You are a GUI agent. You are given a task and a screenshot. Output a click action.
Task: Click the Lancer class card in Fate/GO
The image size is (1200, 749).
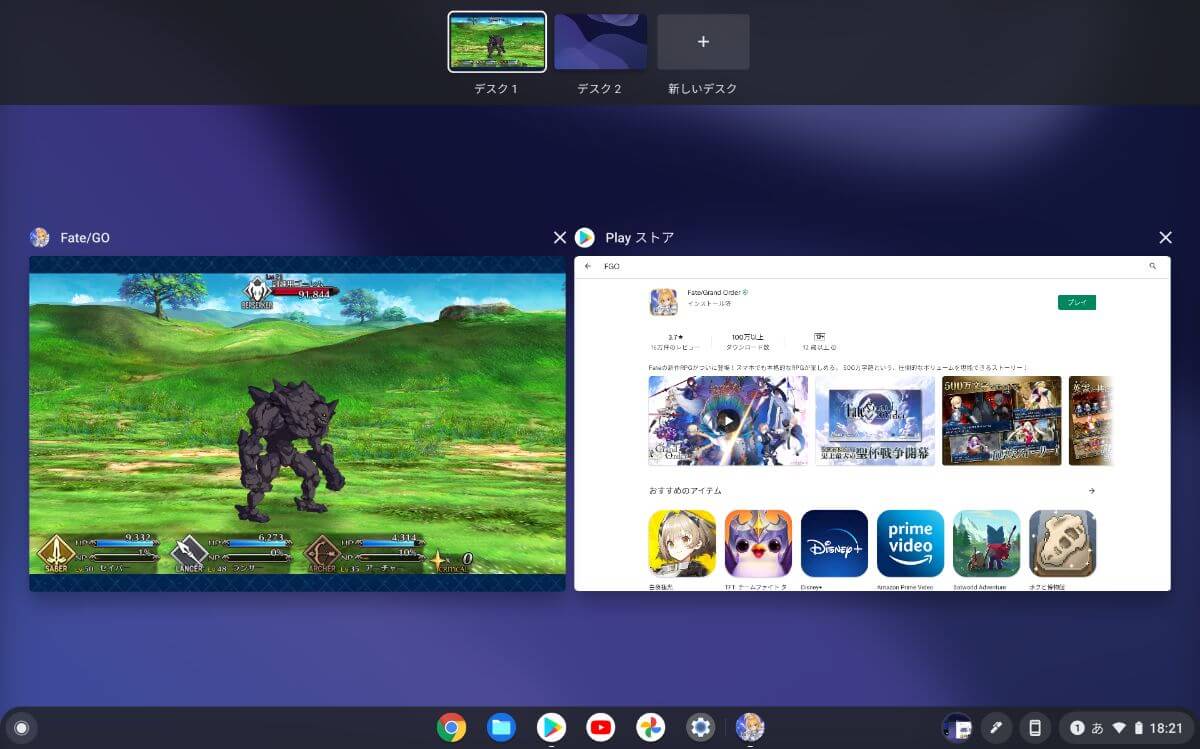click(x=188, y=553)
